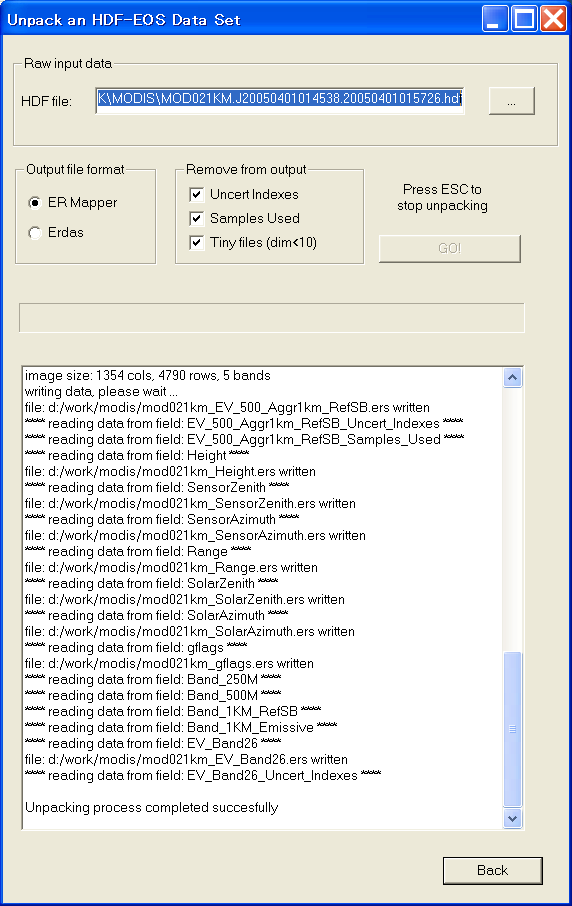Click the log scrollbar up arrow
572x906 pixels.
click(512, 377)
